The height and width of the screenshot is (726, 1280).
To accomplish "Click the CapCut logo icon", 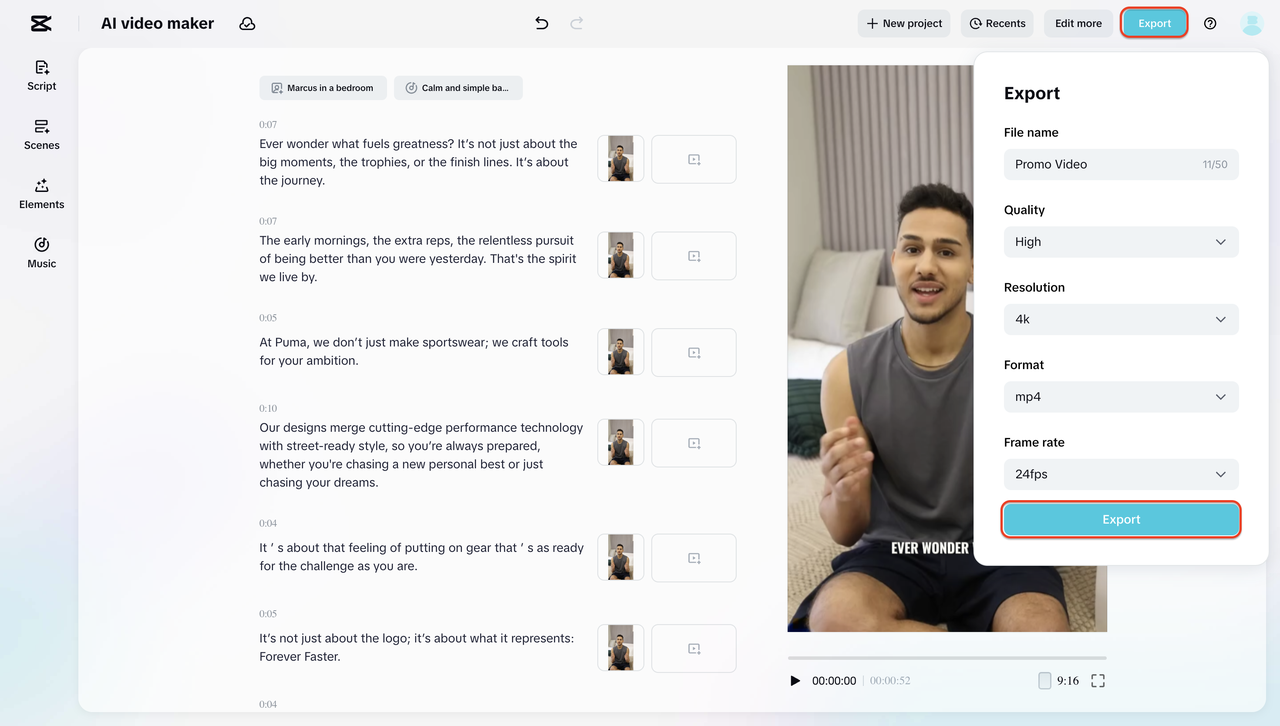I will pos(41,23).
